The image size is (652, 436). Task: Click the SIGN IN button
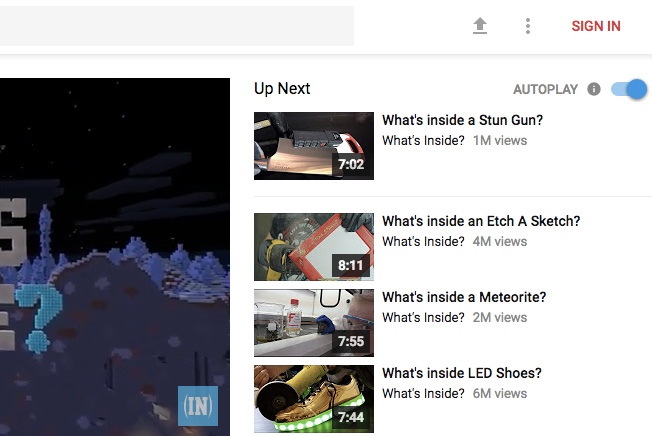click(x=596, y=26)
